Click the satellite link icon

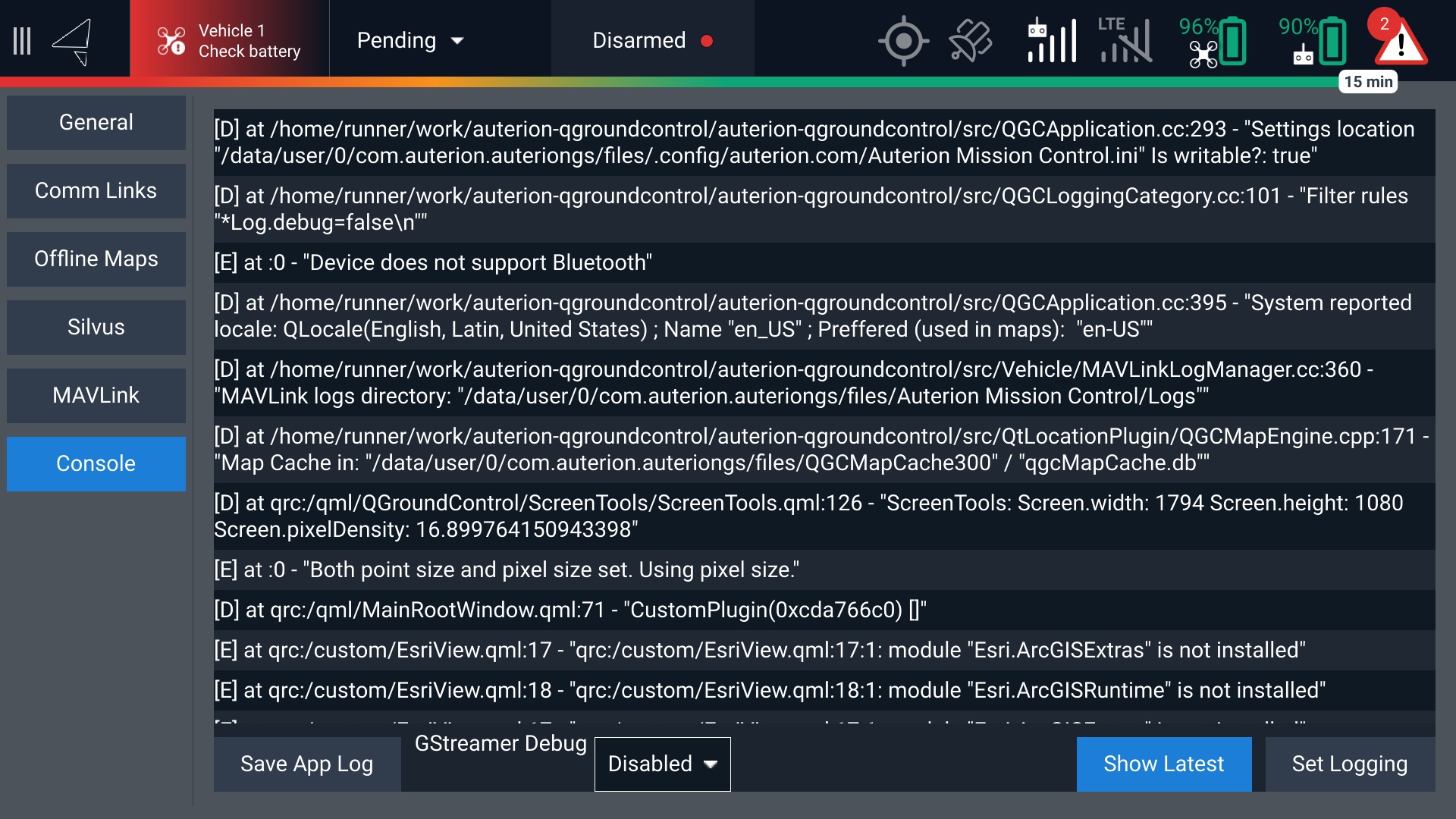coord(970,41)
